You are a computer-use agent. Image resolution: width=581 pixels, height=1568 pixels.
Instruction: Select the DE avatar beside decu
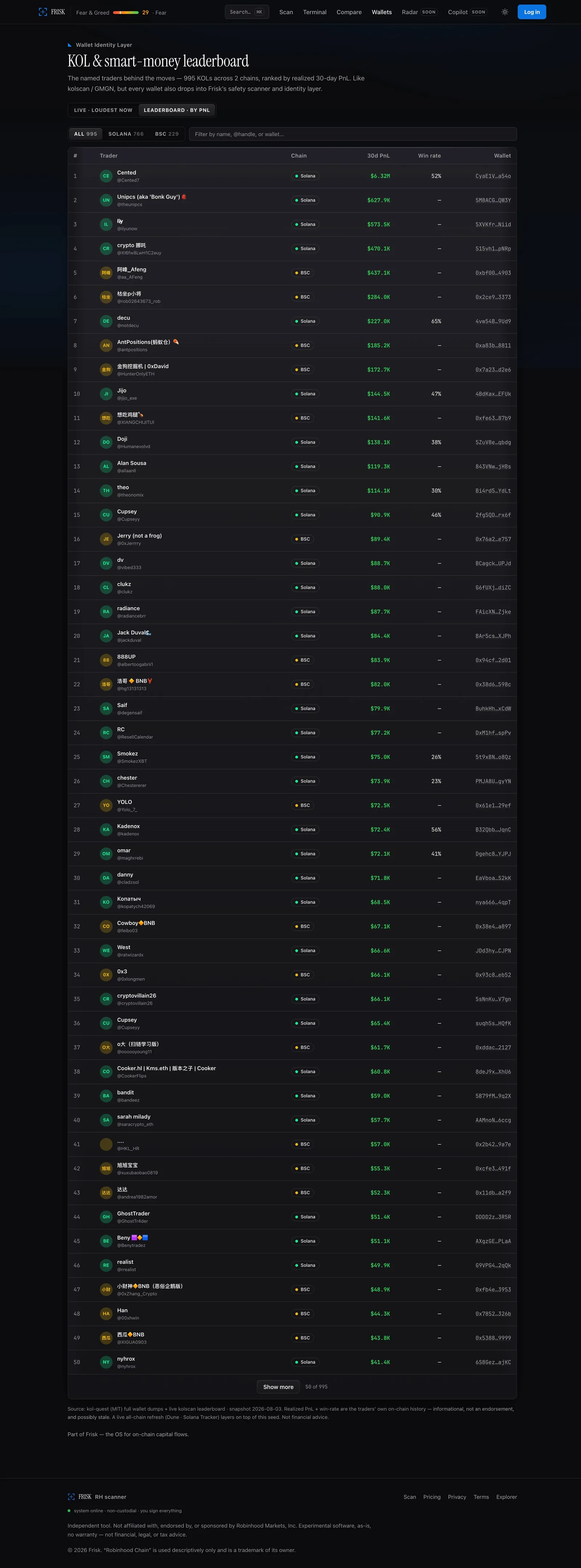click(106, 321)
